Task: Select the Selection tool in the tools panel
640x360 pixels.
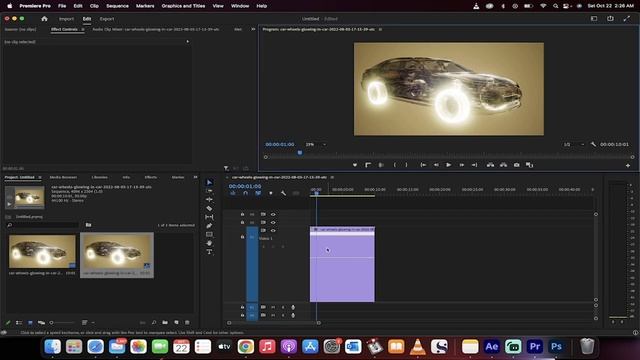Action: coord(209,182)
